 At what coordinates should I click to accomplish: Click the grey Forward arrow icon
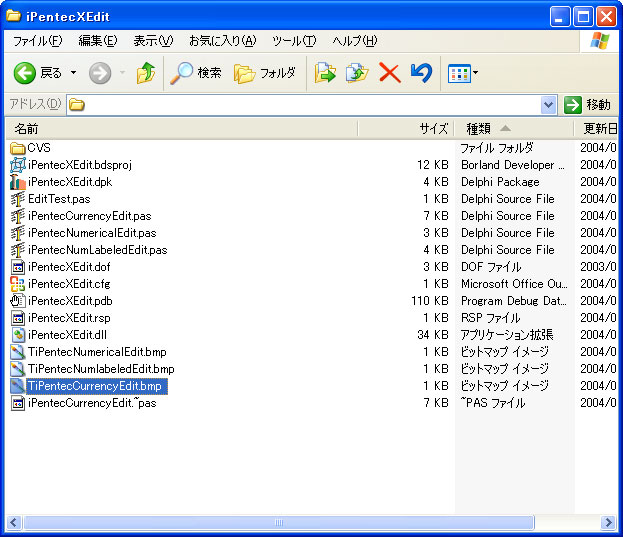tap(100, 73)
